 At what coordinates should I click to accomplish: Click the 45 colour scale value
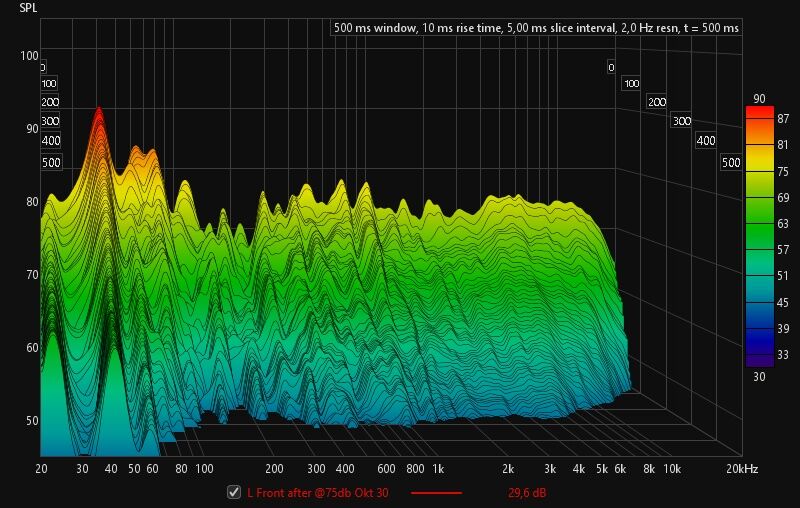tap(783, 302)
